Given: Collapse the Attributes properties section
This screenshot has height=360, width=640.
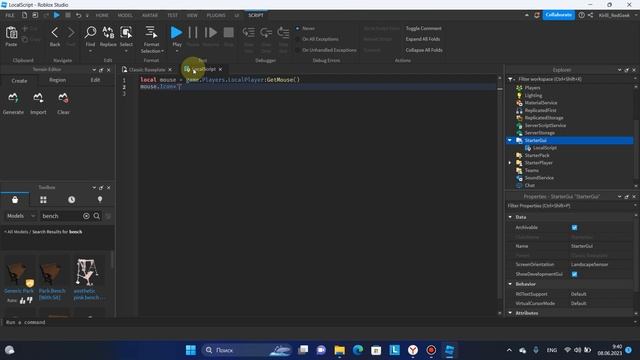Looking at the screenshot, I should click(x=510, y=313).
